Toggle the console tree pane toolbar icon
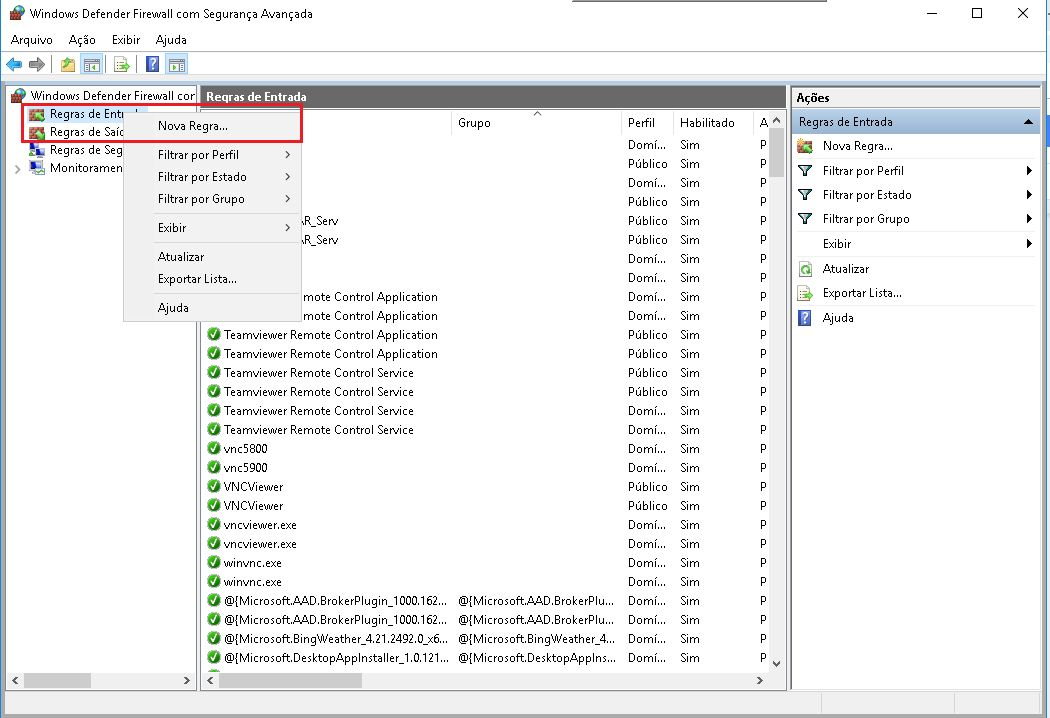 (x=92, y=64)
